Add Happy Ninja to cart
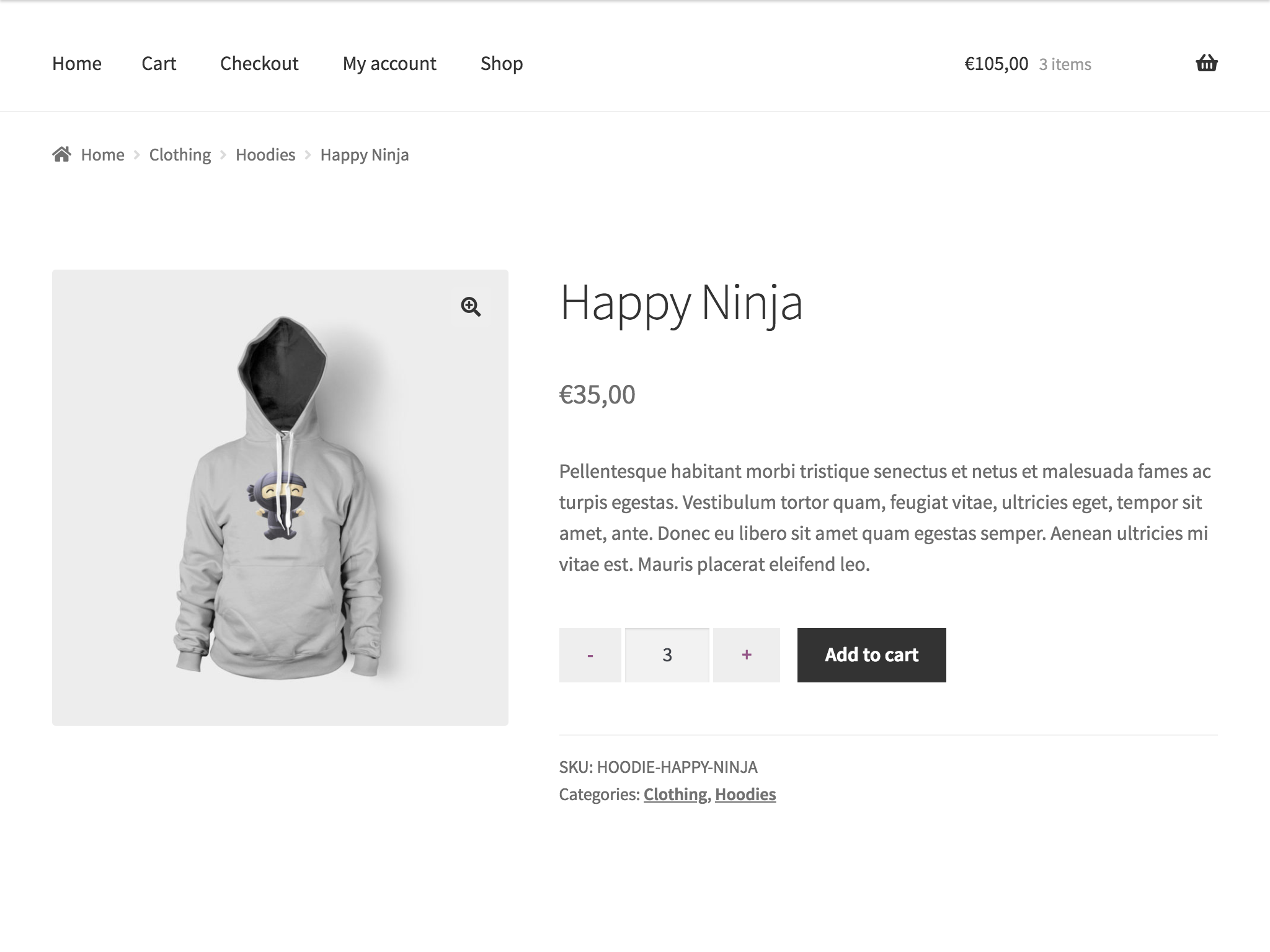Screen dimensions: 1270x952 (871, 655)
